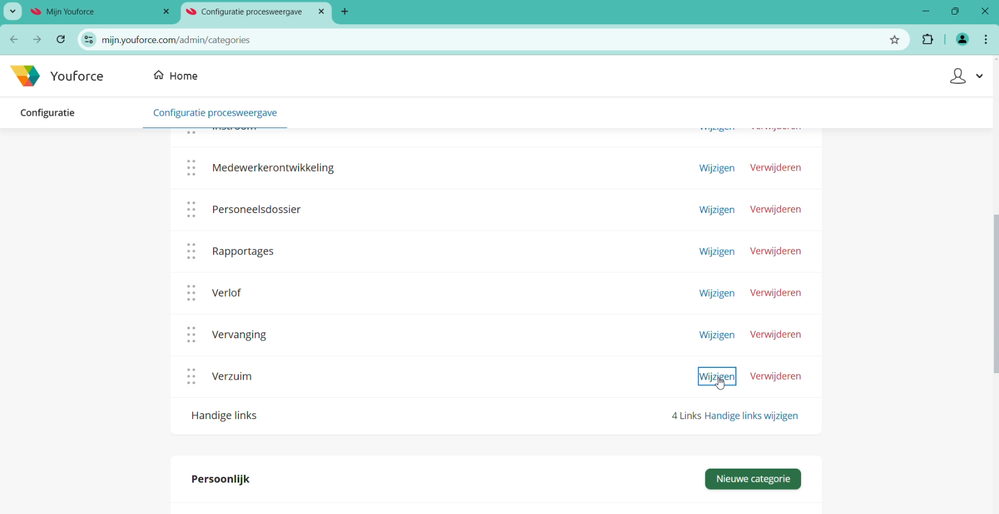Click browser back arrow
The height and width of the screenshot is (514, 999).
click(x=14, y=39)
